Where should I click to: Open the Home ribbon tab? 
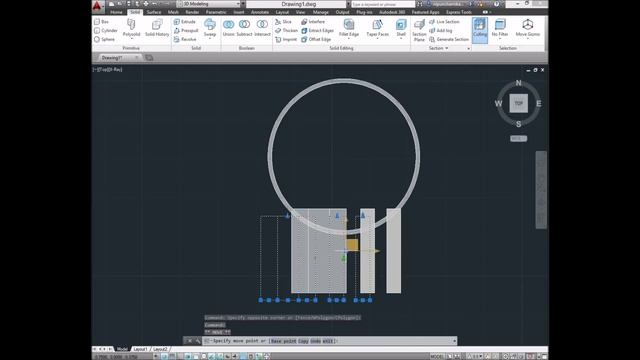[x=116, y=12]
